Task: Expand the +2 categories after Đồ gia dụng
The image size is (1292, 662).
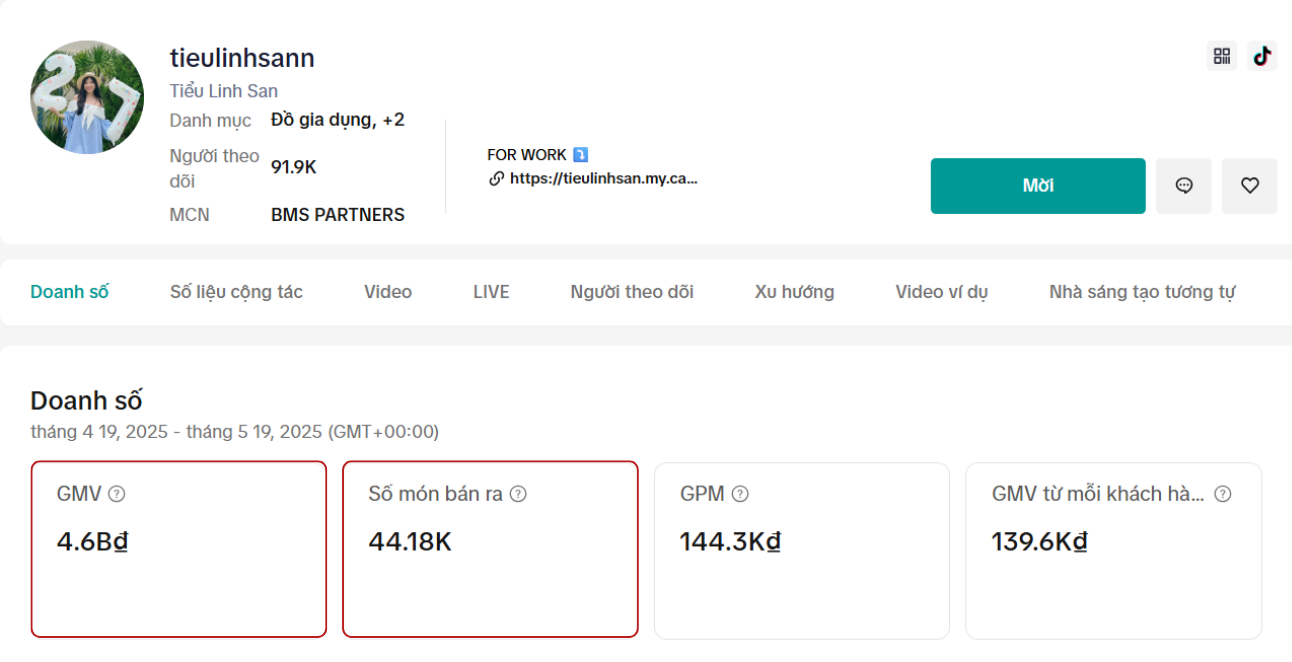Action: click(393, 120)
